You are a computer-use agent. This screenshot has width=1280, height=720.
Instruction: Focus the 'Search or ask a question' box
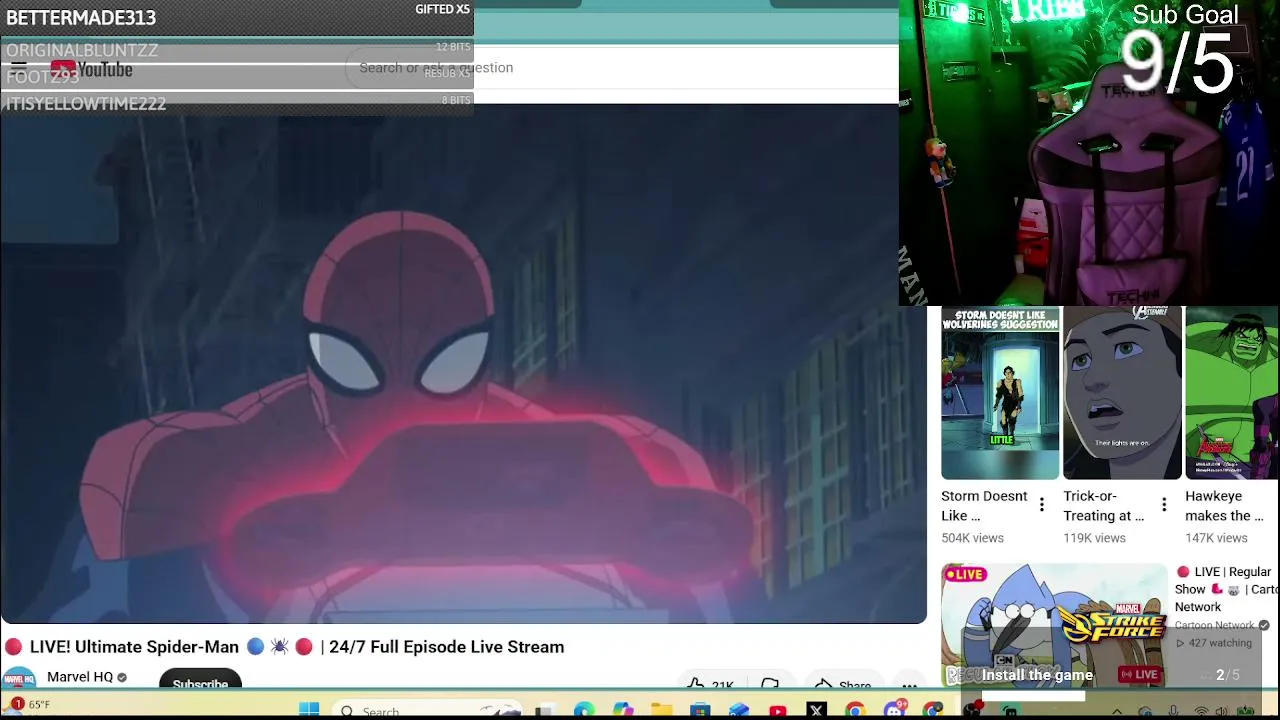click(x=620, y=67)
